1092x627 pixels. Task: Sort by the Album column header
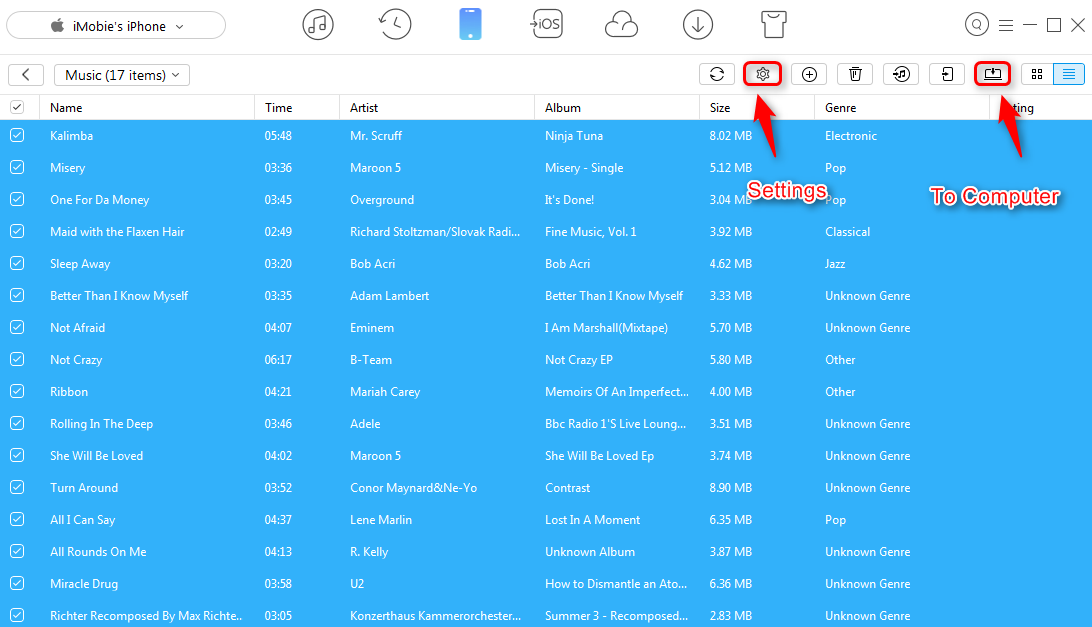pyautogui.click(x=563, y=107)
